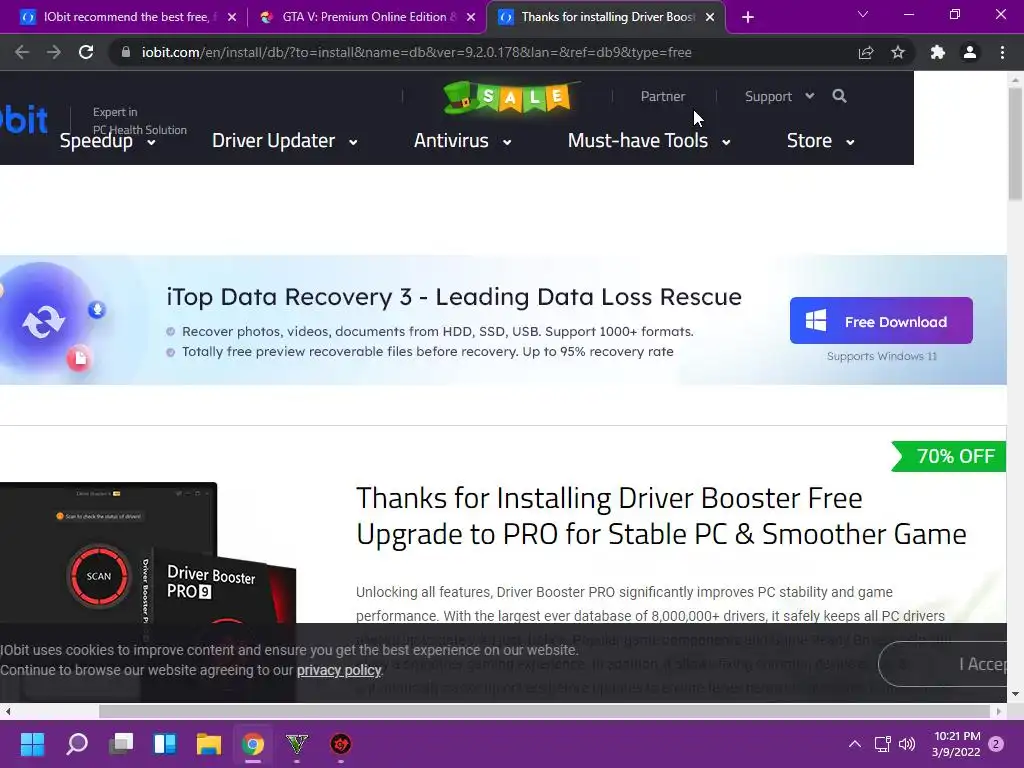This screenshot has width=1024, height=768.
Task: Switch to GTA V: Premium Online Edition tab
Action: click(x=367, y=17)
